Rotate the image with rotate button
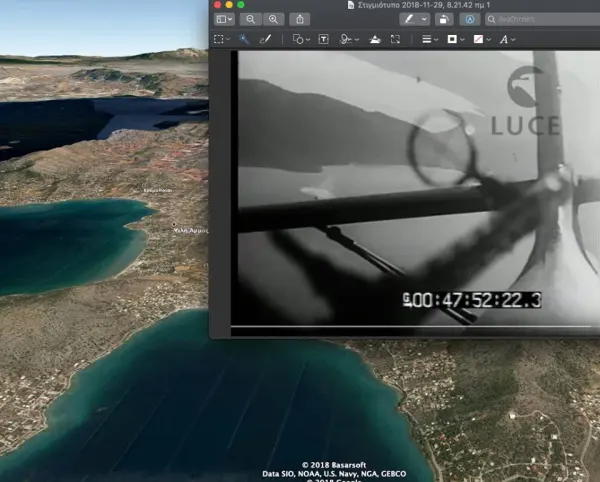Image resolution: width=600 pixels, height=482 pixels. (444, 19)
